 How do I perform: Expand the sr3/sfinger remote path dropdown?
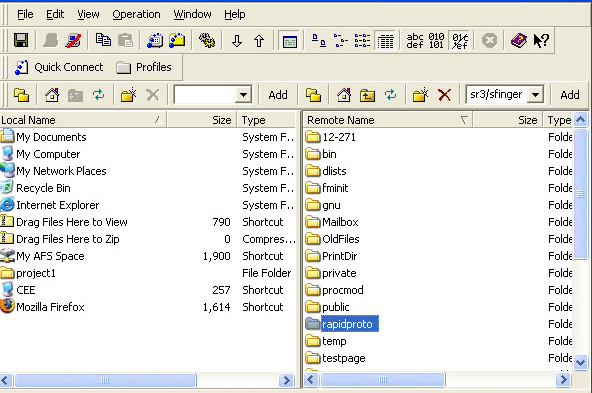pyautogui.click(x=535, y=95)
